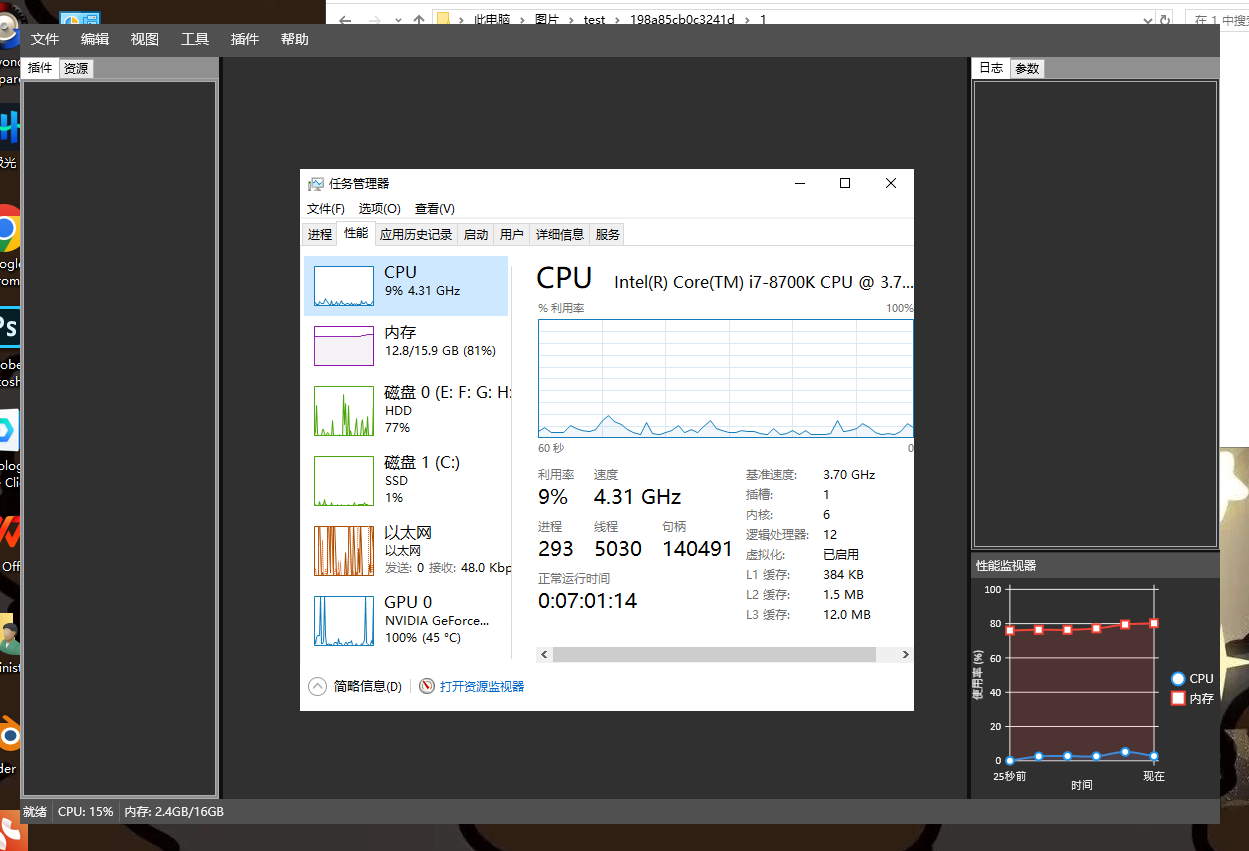
Task: Open the Blender desktop icon
Action: pos(8,737)
